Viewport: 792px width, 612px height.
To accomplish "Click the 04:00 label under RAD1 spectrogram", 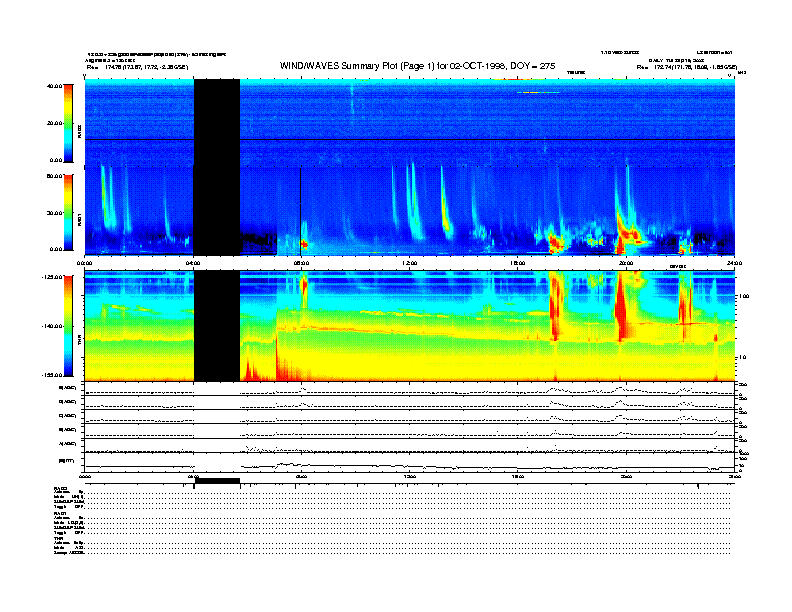I will coord(193,263).
